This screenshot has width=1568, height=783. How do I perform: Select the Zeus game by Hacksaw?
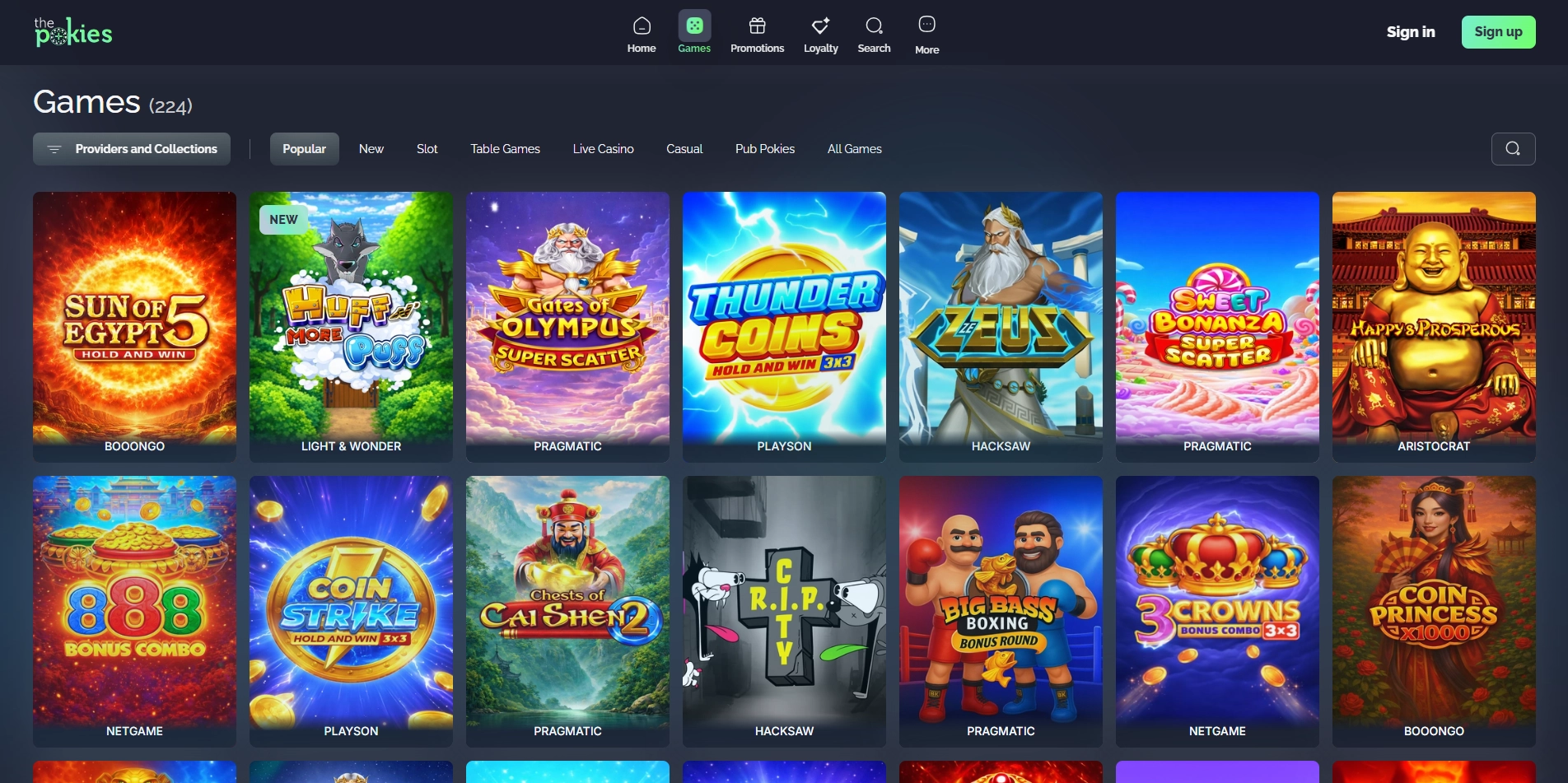[1001, 326]
